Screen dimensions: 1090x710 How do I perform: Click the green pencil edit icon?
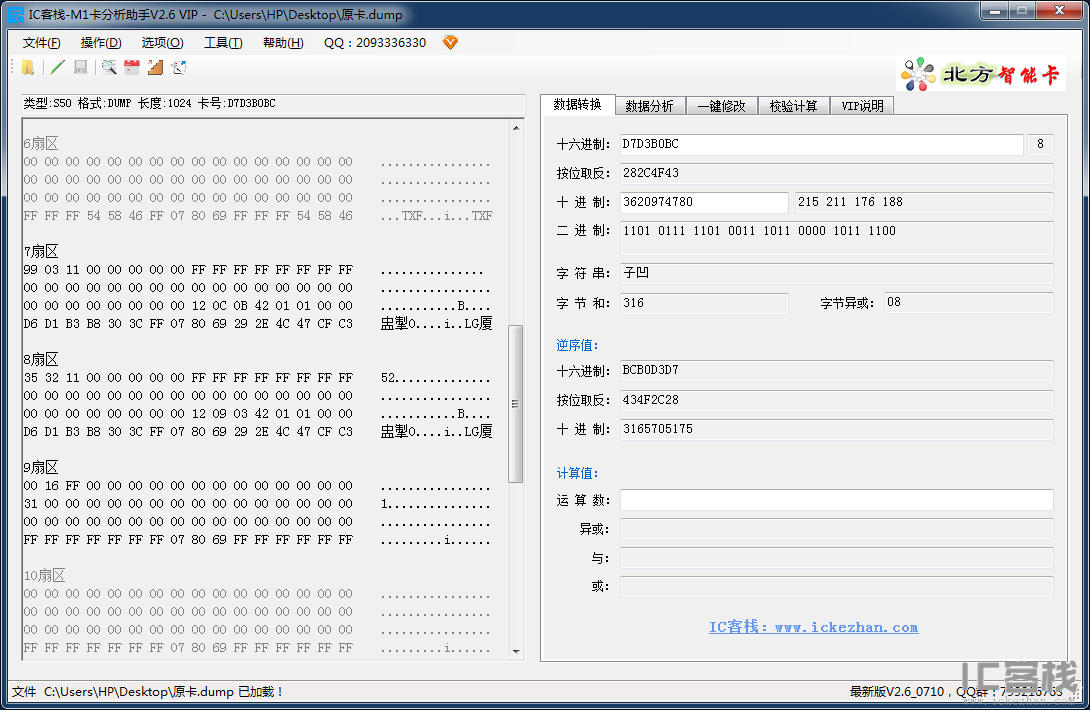coord(58,67)
